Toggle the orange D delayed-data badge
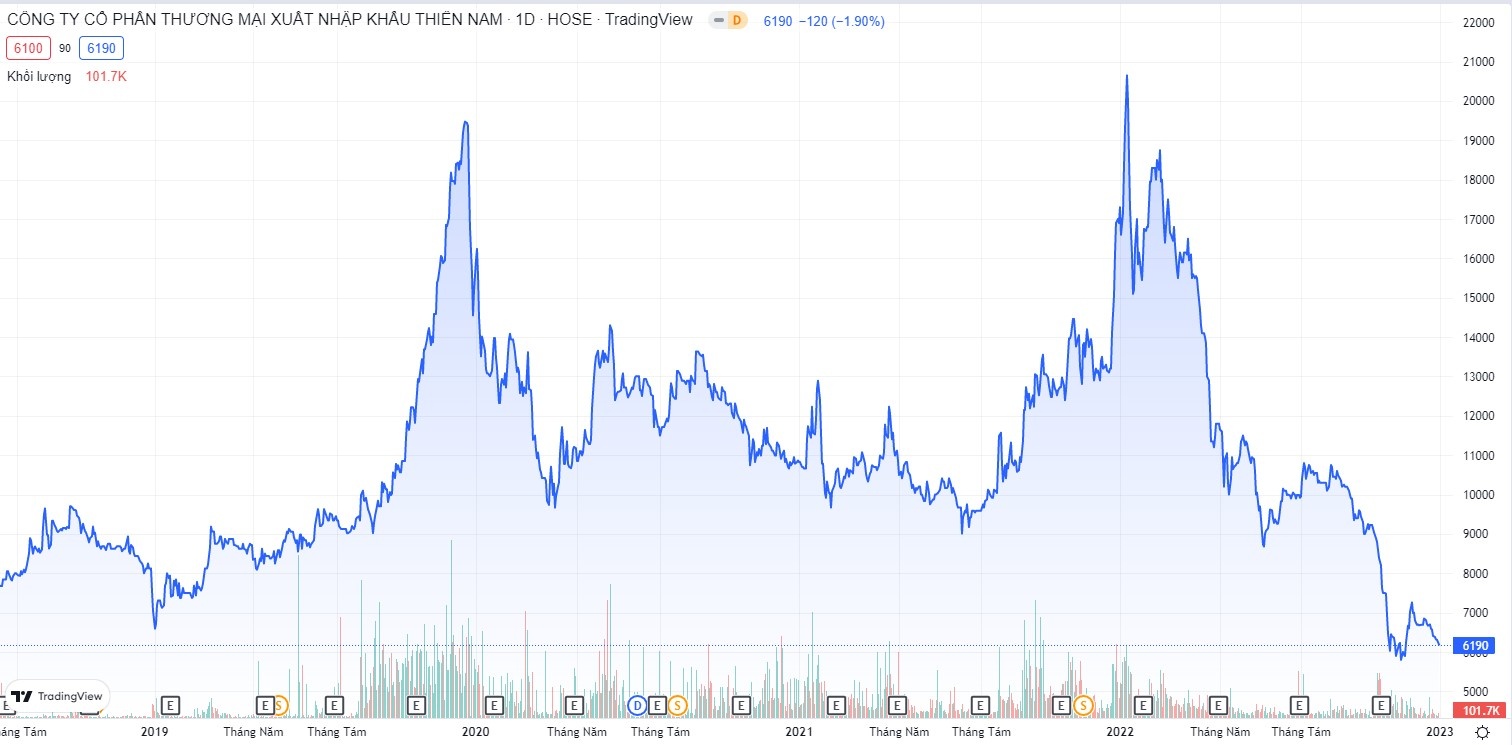 [x=729, y=20]
